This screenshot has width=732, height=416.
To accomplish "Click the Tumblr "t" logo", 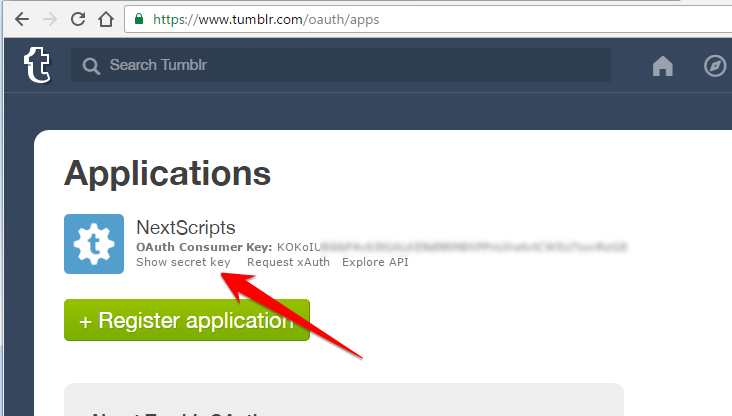I will point(37,65).
